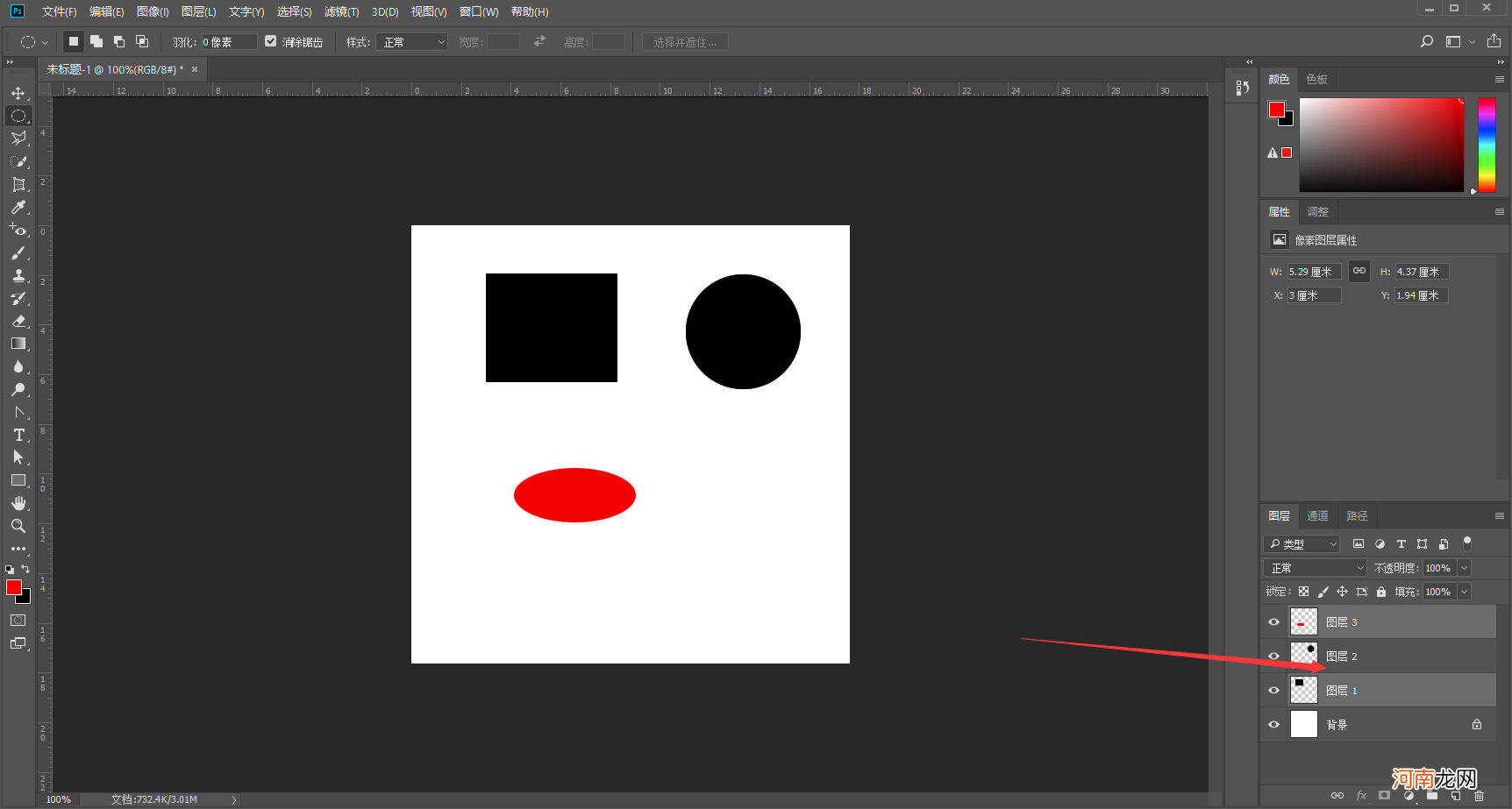Click the create new group folder icon
The image size is (1512, 809).
coord(1432,796)
